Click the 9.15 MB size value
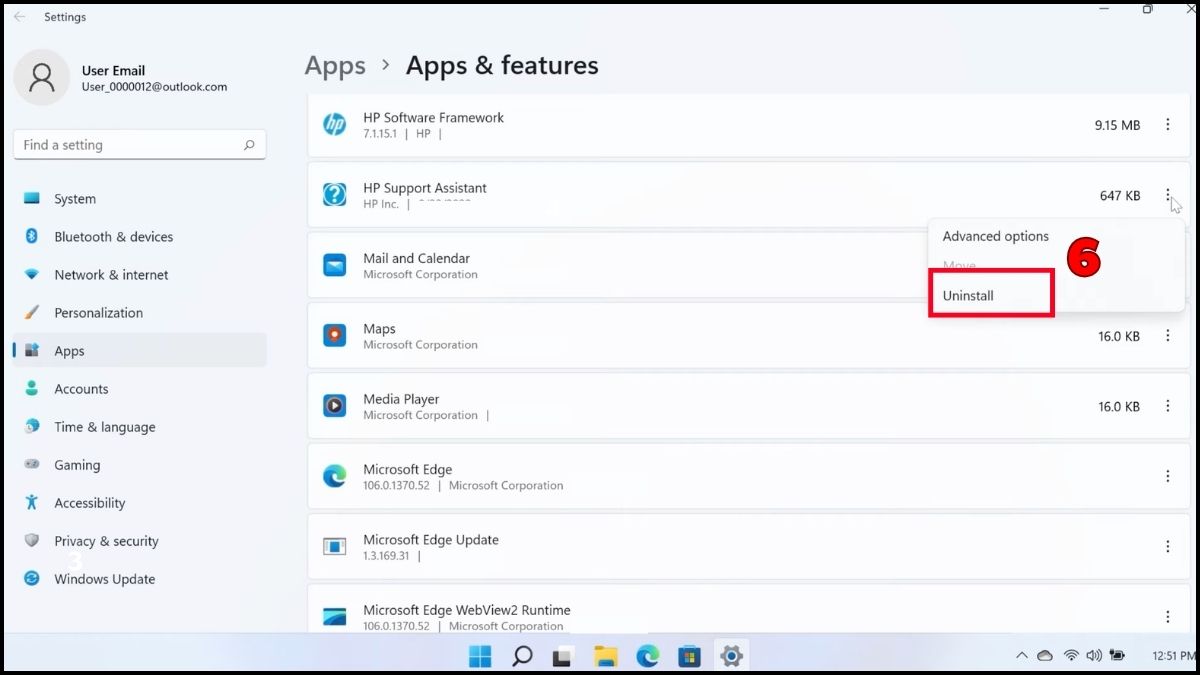 [1117, 125]
